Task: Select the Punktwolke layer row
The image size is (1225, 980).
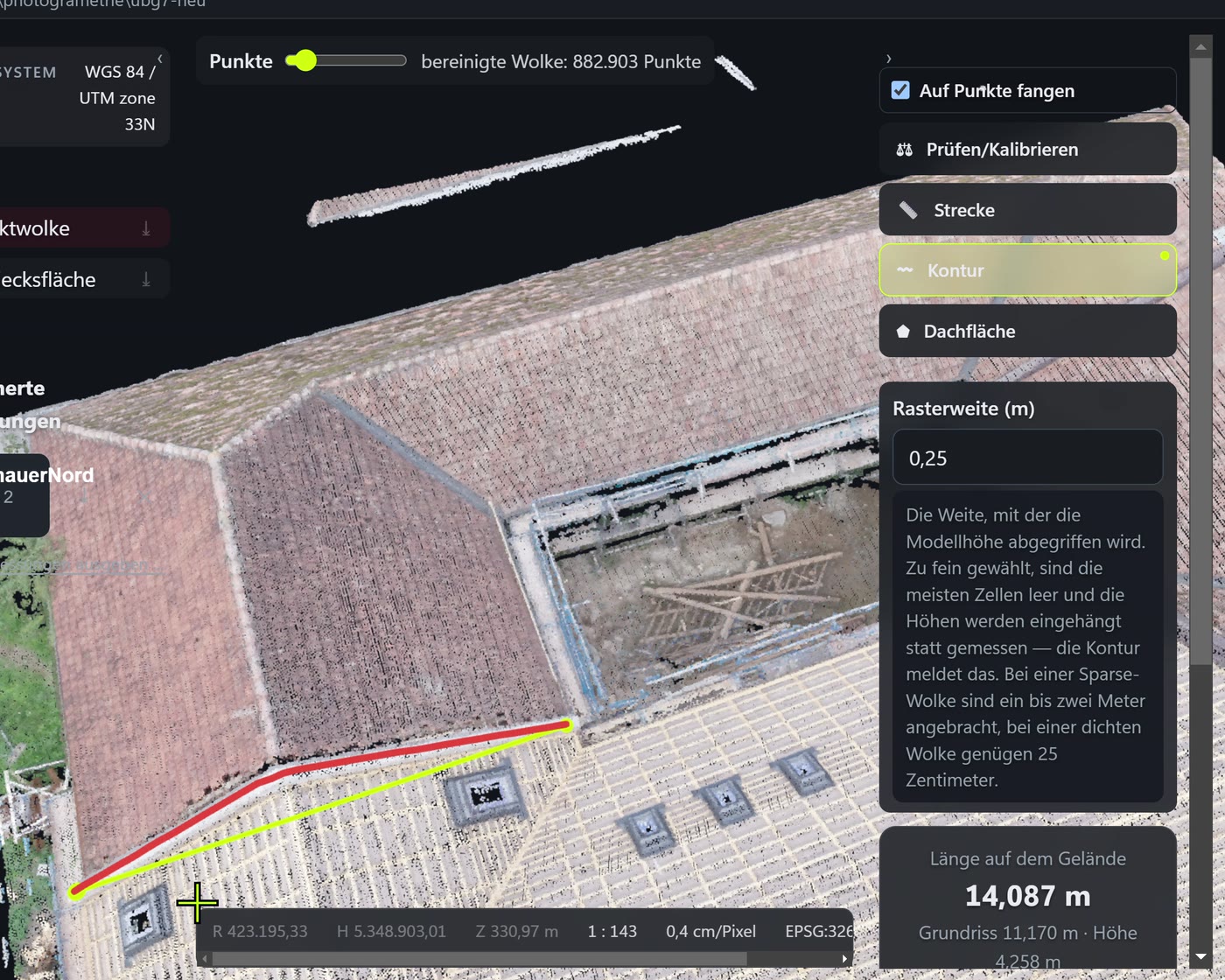Action: point(84,228)
